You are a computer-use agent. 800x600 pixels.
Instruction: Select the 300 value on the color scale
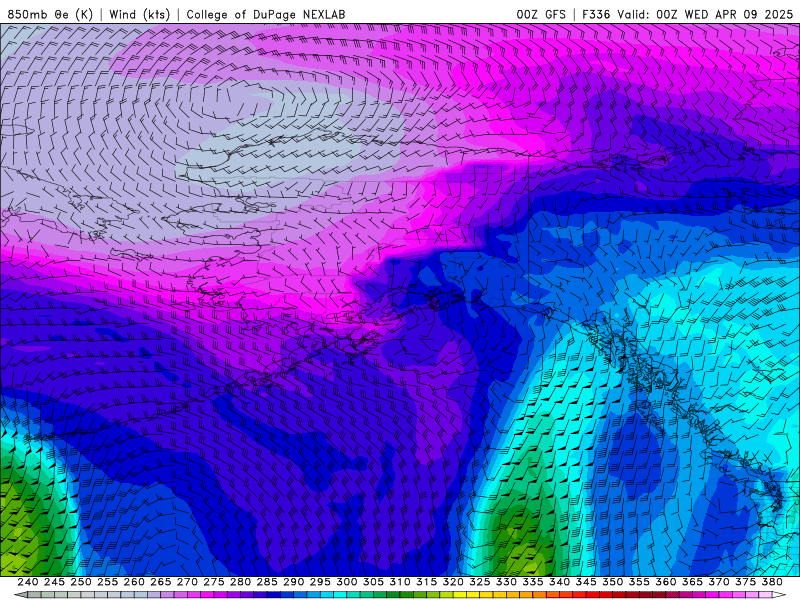point(346,582)
